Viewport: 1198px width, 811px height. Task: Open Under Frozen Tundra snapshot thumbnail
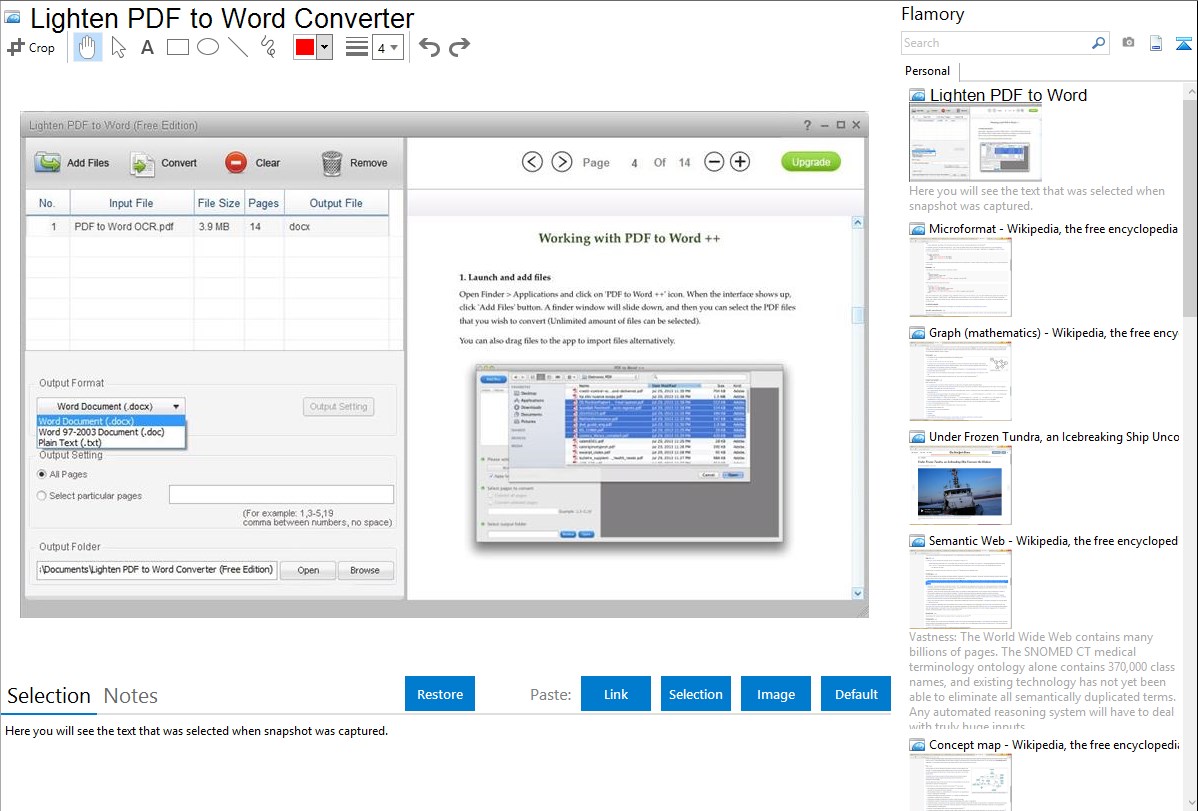960,485
